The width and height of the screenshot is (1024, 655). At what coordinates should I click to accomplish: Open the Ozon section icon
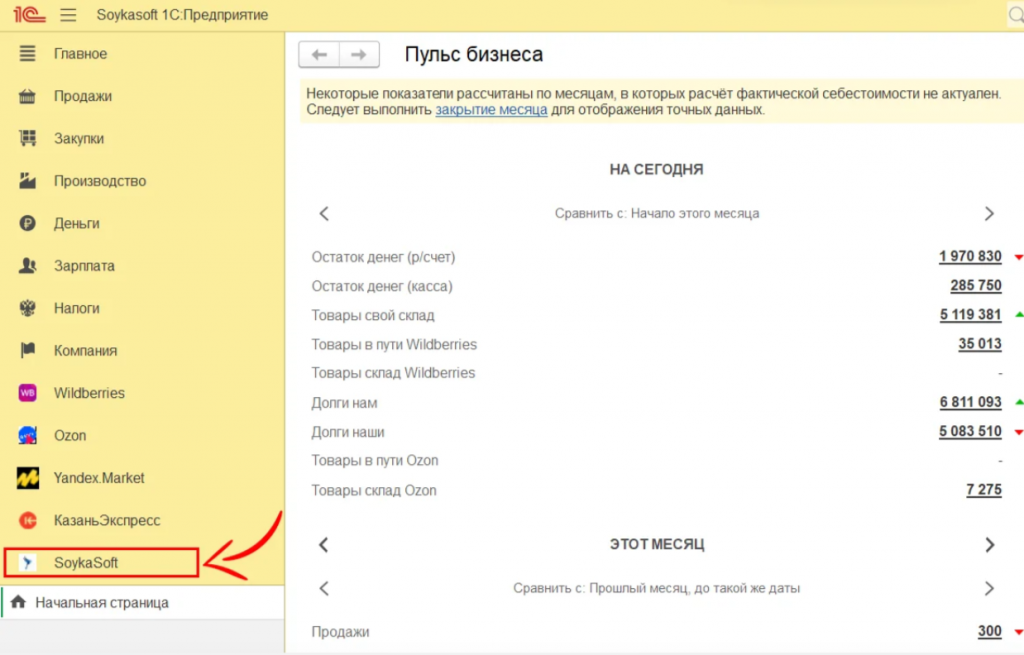28,436
